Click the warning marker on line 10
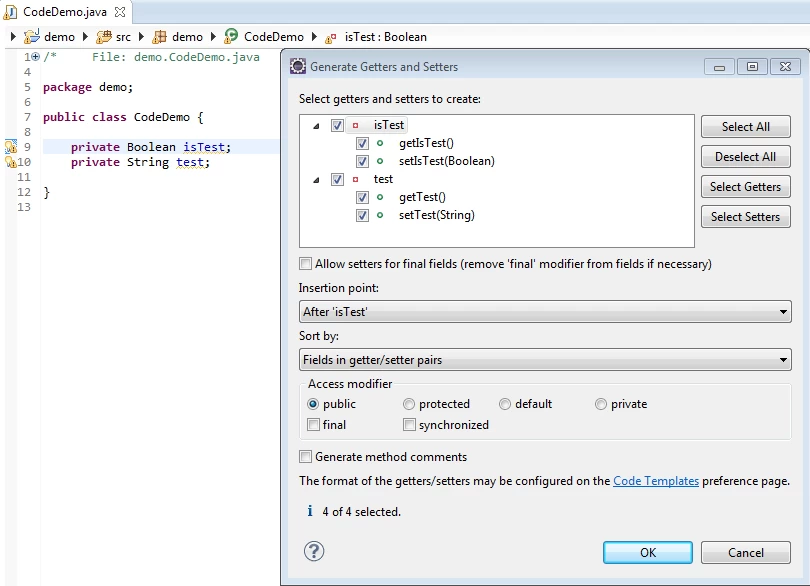This screenshot has height=586, width=810. [10, 162]
